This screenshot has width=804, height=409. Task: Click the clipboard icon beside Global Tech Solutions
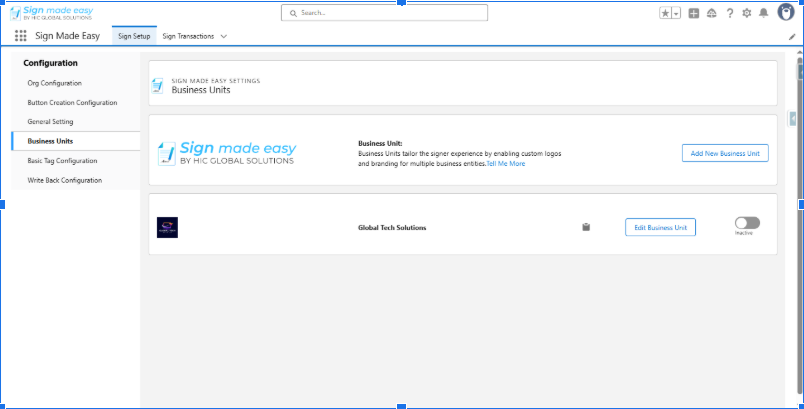586,227
